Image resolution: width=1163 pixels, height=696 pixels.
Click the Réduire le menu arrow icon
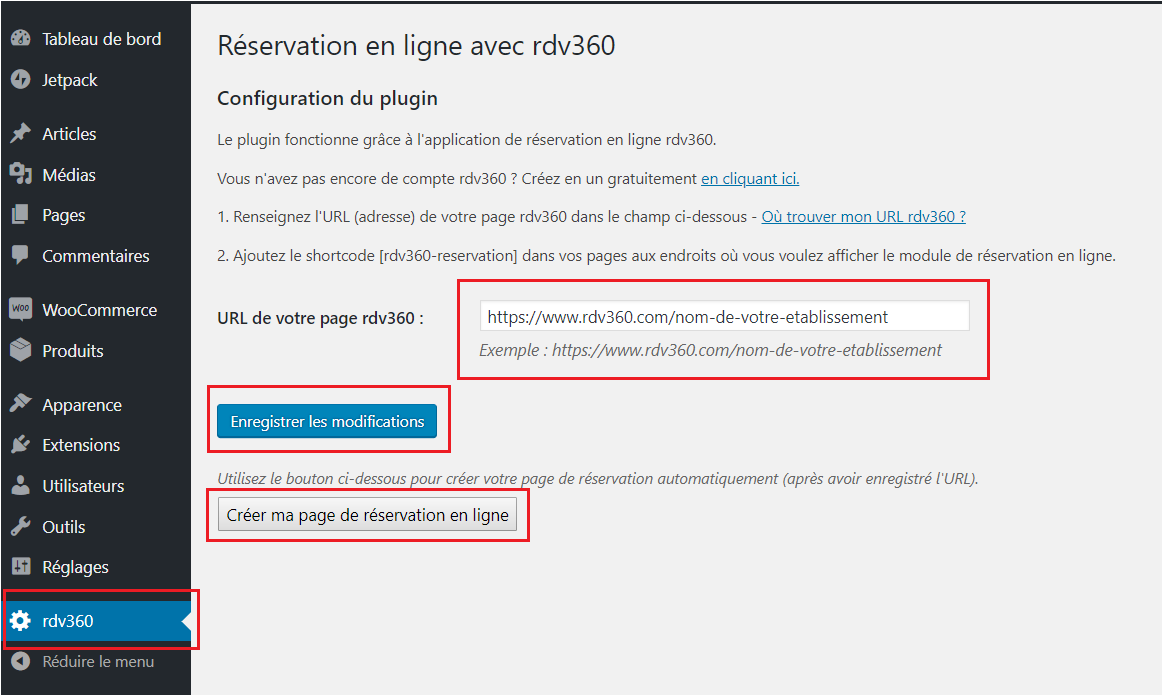[21, 661]
